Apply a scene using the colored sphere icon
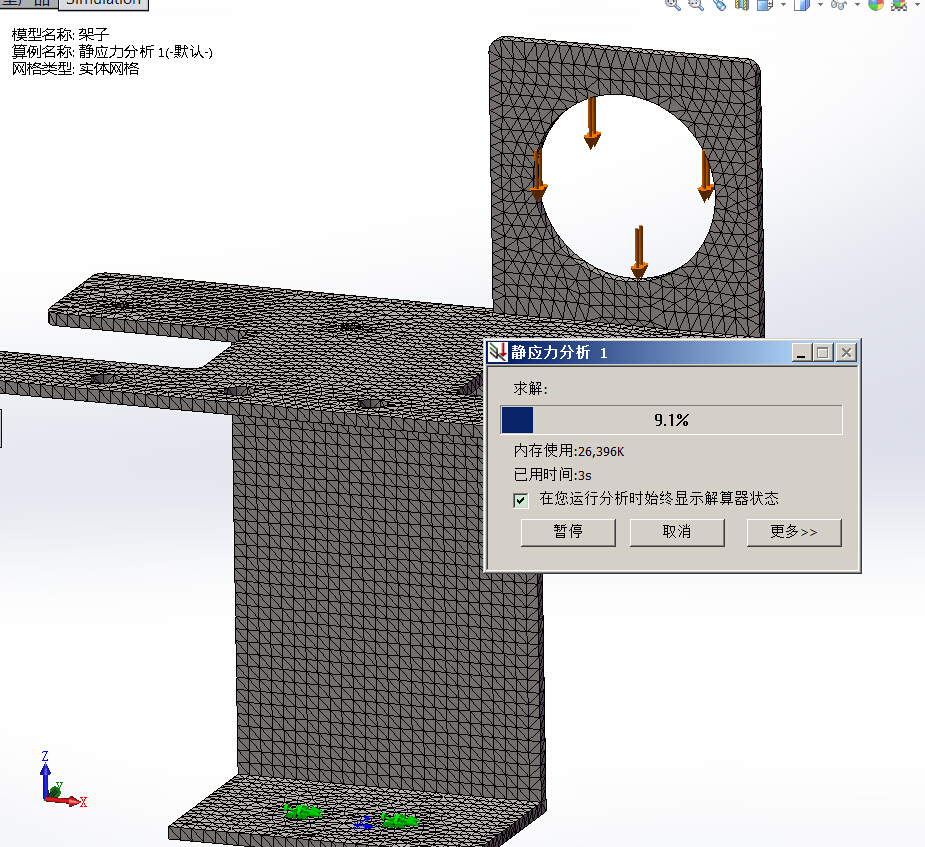This screenshot has height=847, width=925. tap(878, 6)
